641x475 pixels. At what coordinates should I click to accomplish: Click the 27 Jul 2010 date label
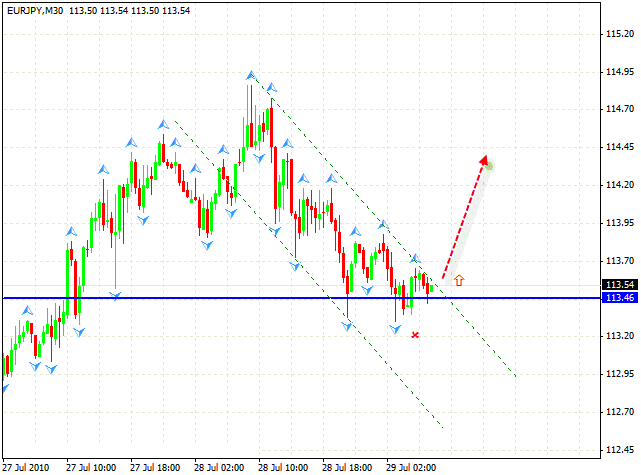(x=26, y=467)
